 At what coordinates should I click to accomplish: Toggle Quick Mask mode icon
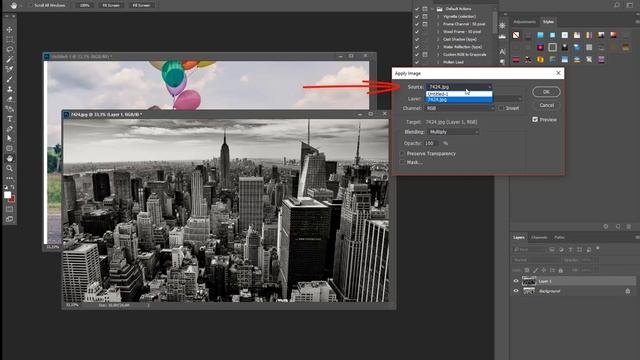pyautogui.click(x=9, y=209)
